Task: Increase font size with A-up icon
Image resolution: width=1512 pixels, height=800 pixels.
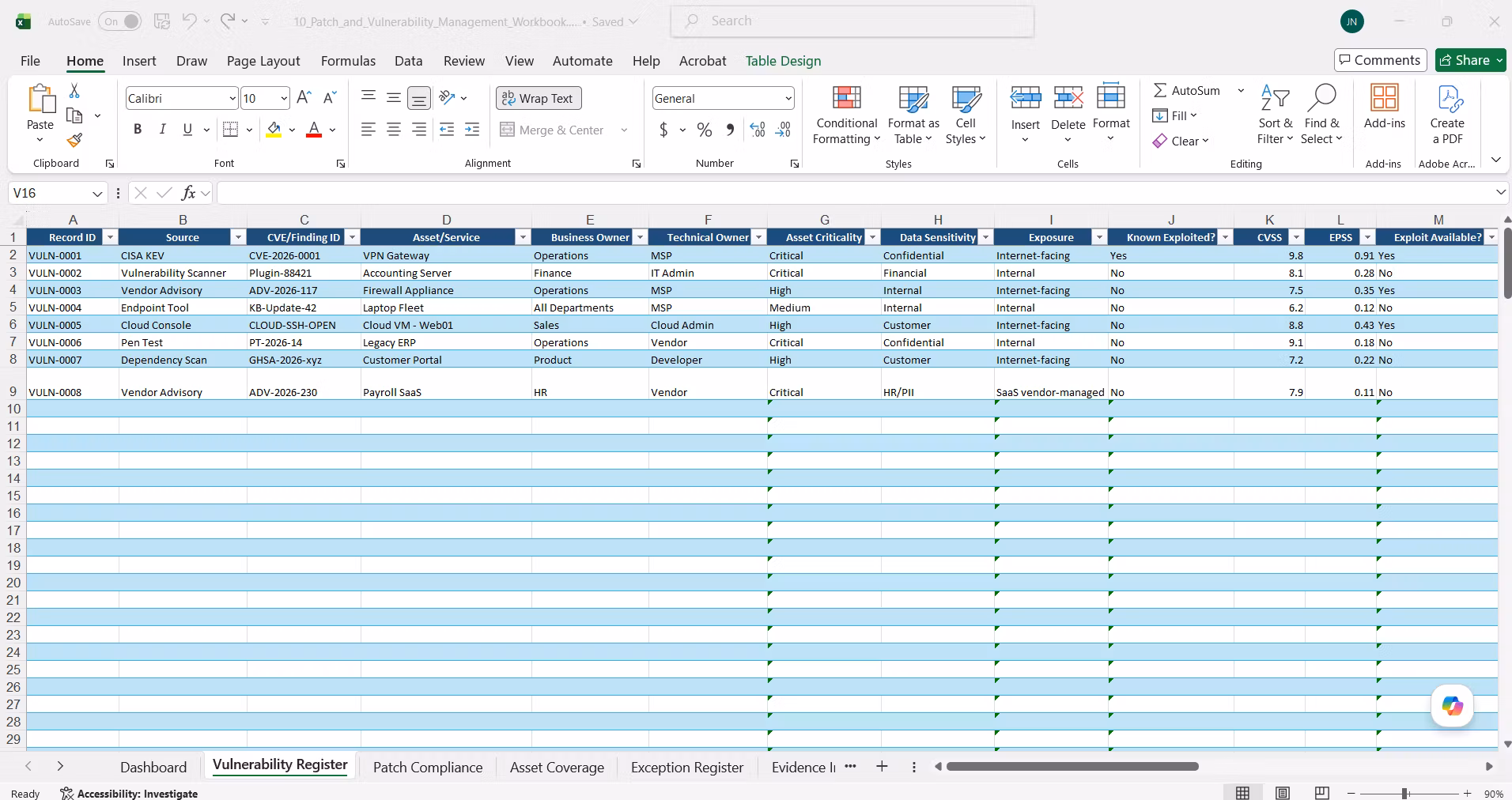Action: pos(304,98)
